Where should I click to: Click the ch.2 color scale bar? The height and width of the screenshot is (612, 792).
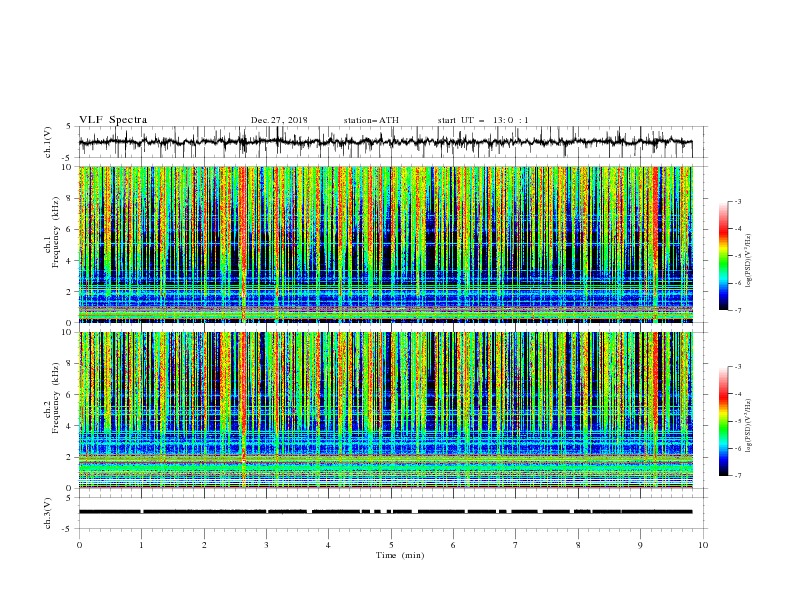pyautogui.click(x=724, y=421)
